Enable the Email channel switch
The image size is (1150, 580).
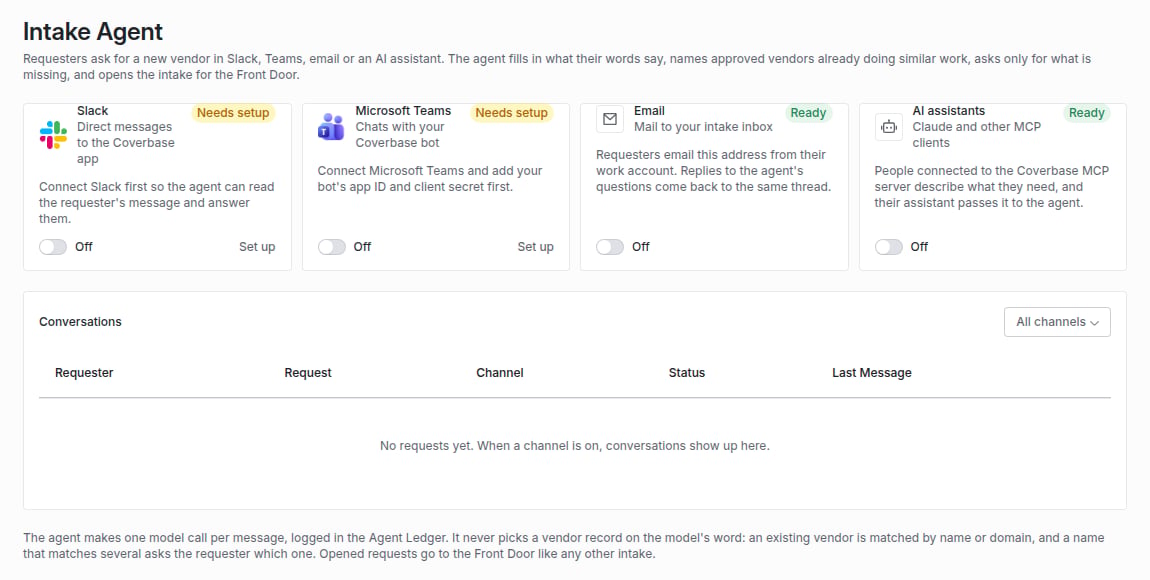(x=609, y=247)
